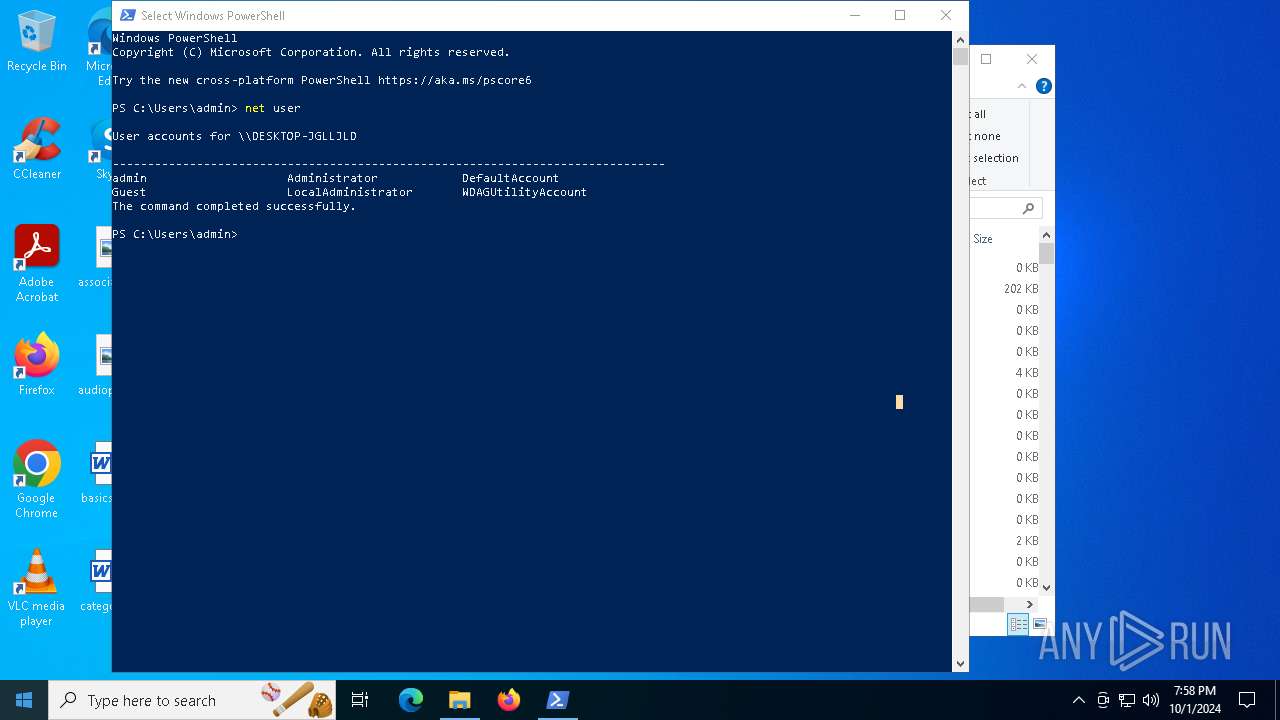Screen dimensions: 1280x720
Task: Switch to File Explorer on the taskbar
Action: click(x=460, y=700)
